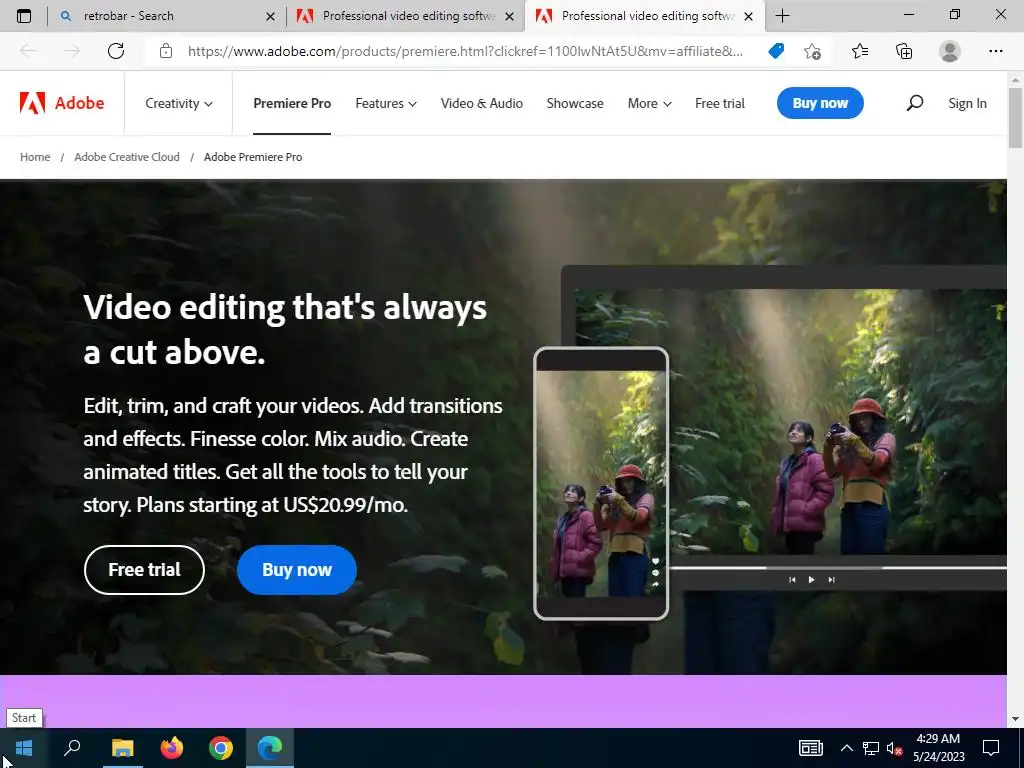Image resolution: width=1024 pixels, height=768 pixels.
Task: Open the notification center icon
Action: 991,748
